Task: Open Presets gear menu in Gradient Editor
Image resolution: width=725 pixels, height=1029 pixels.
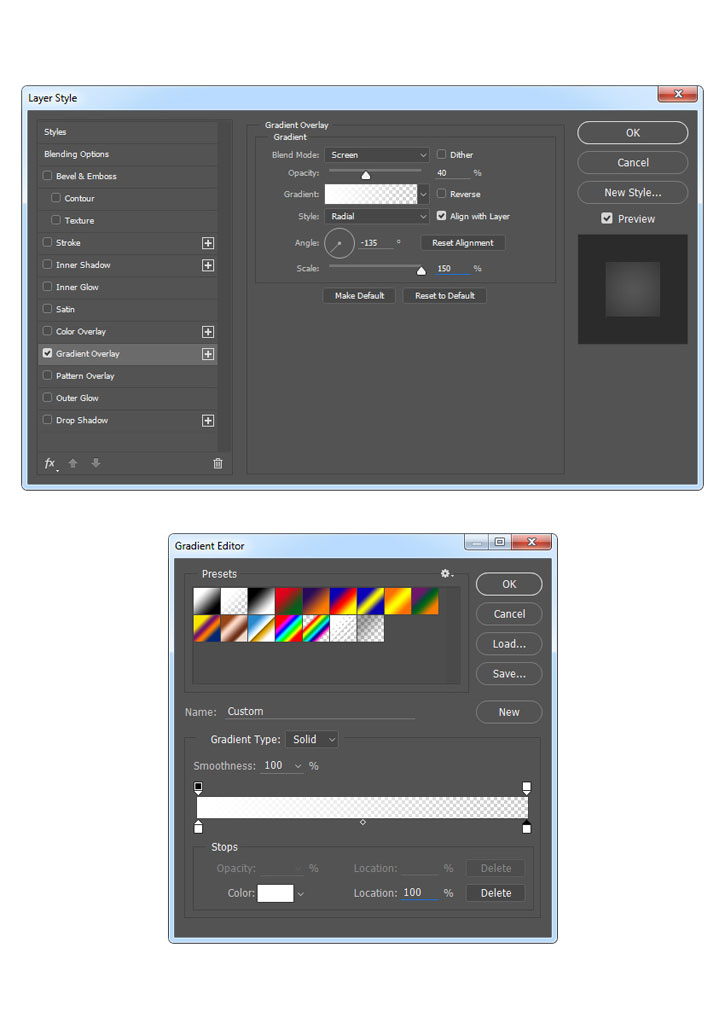Action: (447, 574)
